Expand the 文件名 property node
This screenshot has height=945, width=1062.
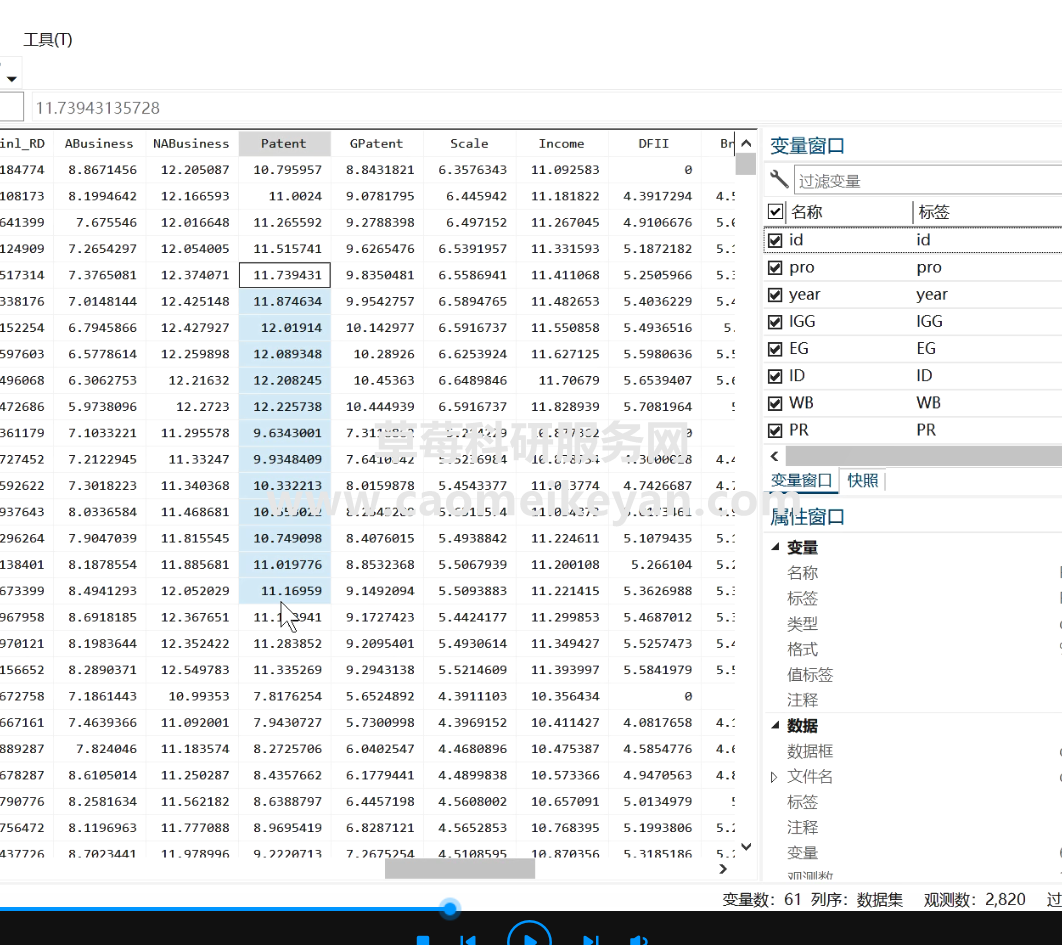point(773,777)
